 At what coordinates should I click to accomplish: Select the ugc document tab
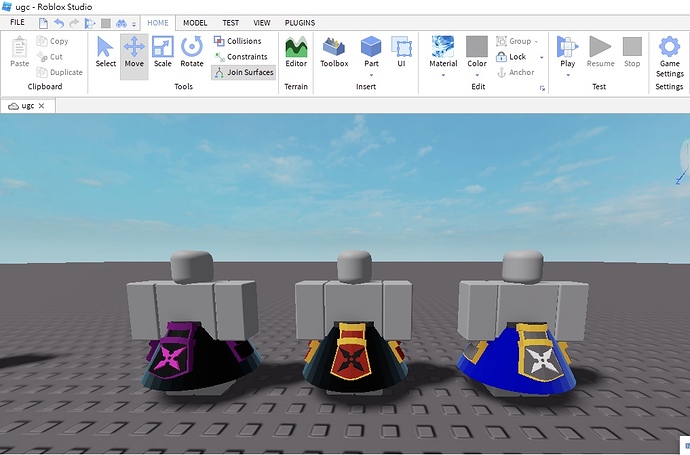click(28, 106)
